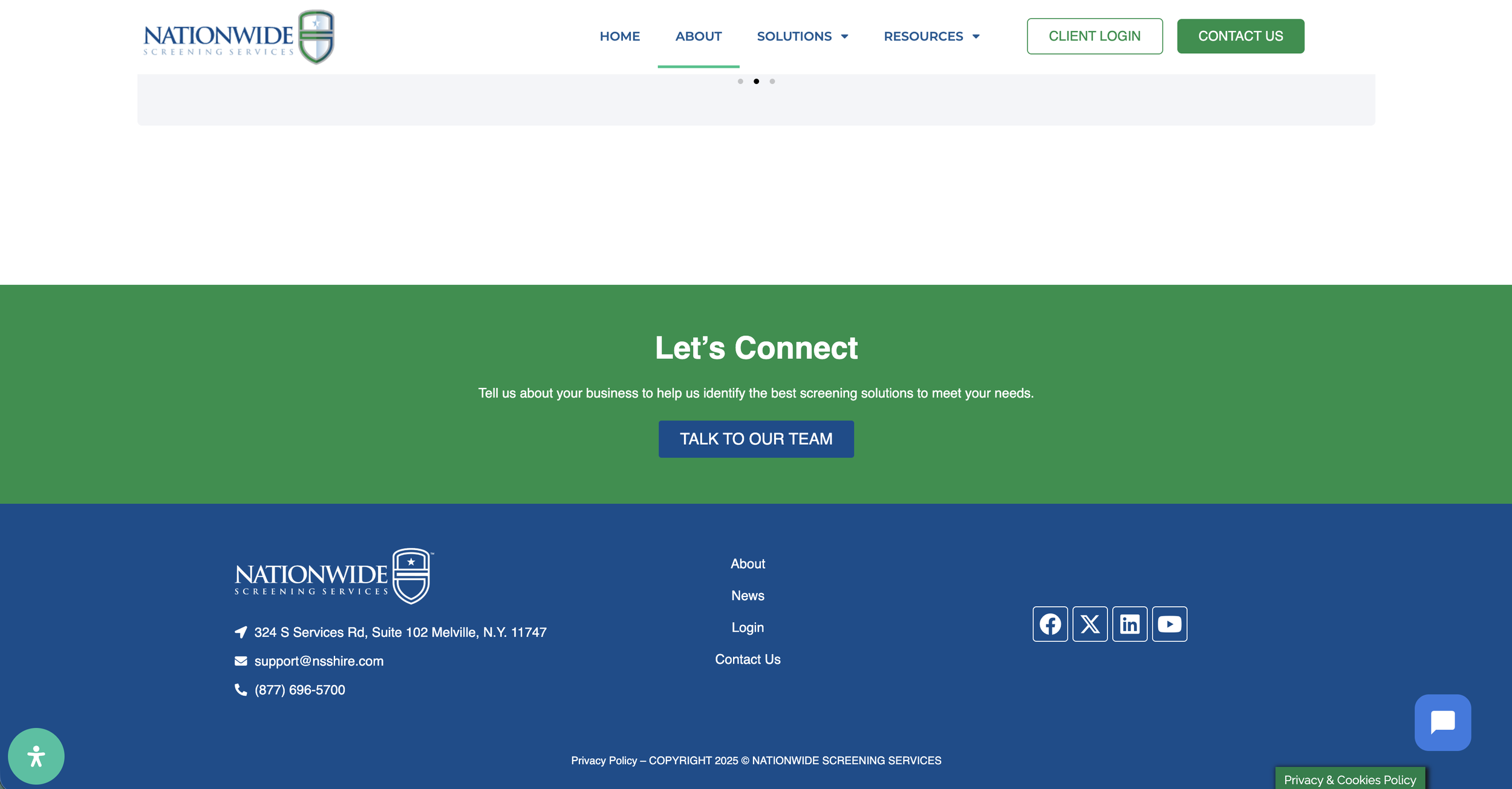Click the header Nationwide shield logo

tap(239, 37)
